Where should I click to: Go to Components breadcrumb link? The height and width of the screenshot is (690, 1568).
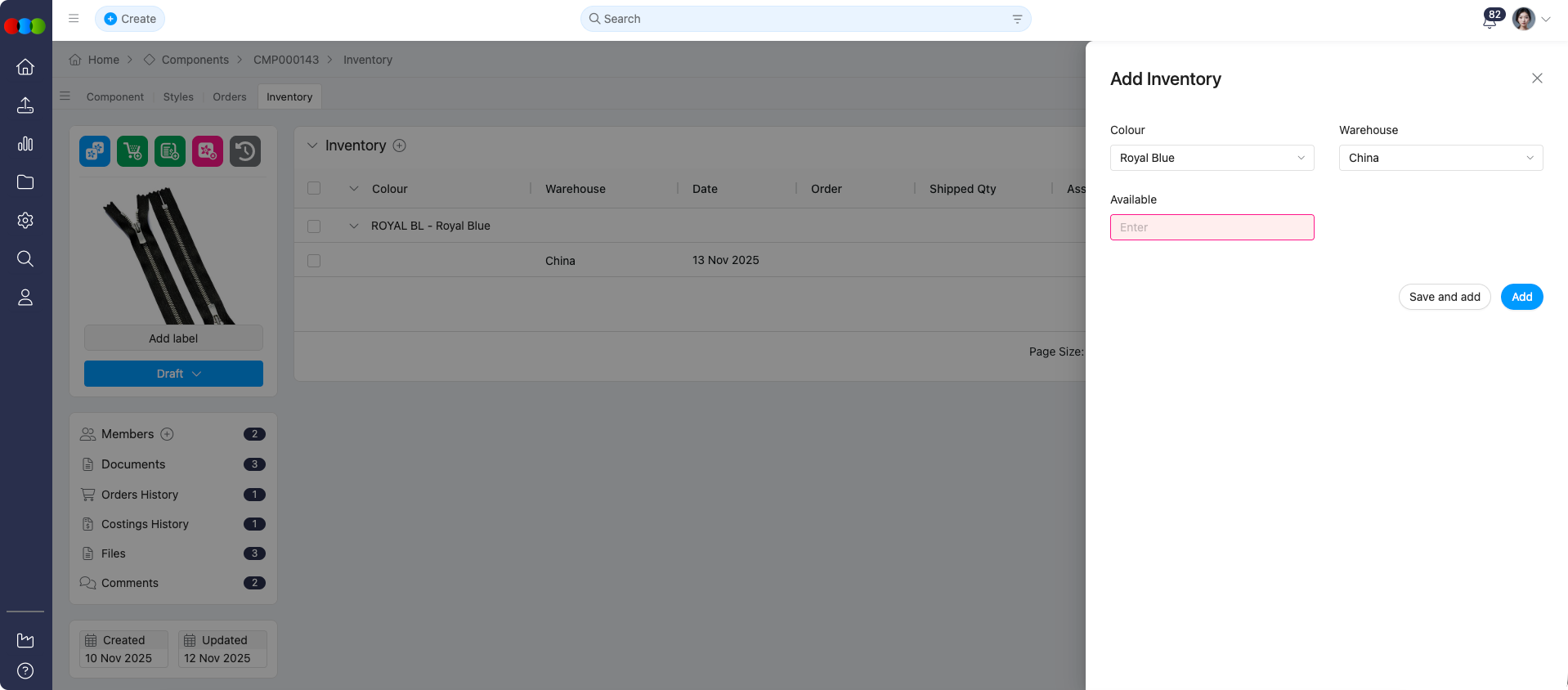(x=195, y=60)
